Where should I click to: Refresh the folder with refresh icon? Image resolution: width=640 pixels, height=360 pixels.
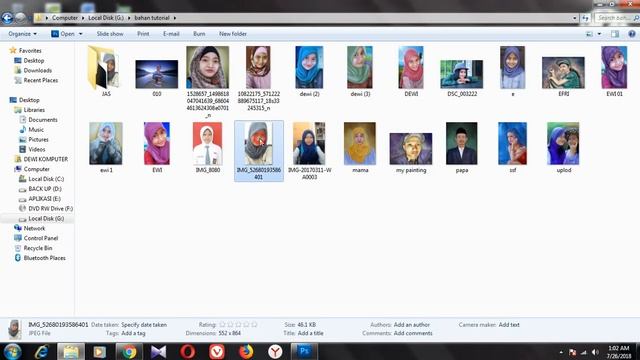(x=586, y=18)
